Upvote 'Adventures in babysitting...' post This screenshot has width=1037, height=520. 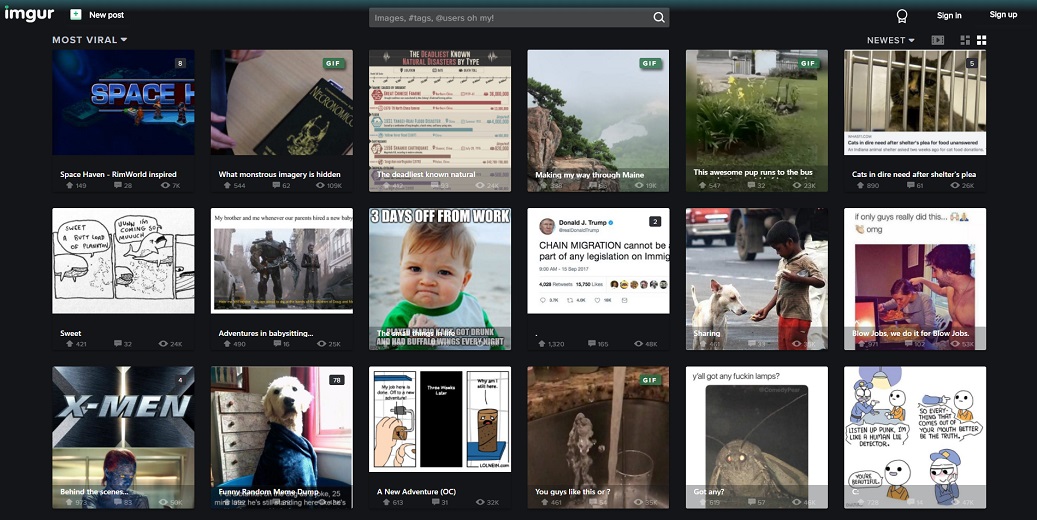click(x=228, y=344)
